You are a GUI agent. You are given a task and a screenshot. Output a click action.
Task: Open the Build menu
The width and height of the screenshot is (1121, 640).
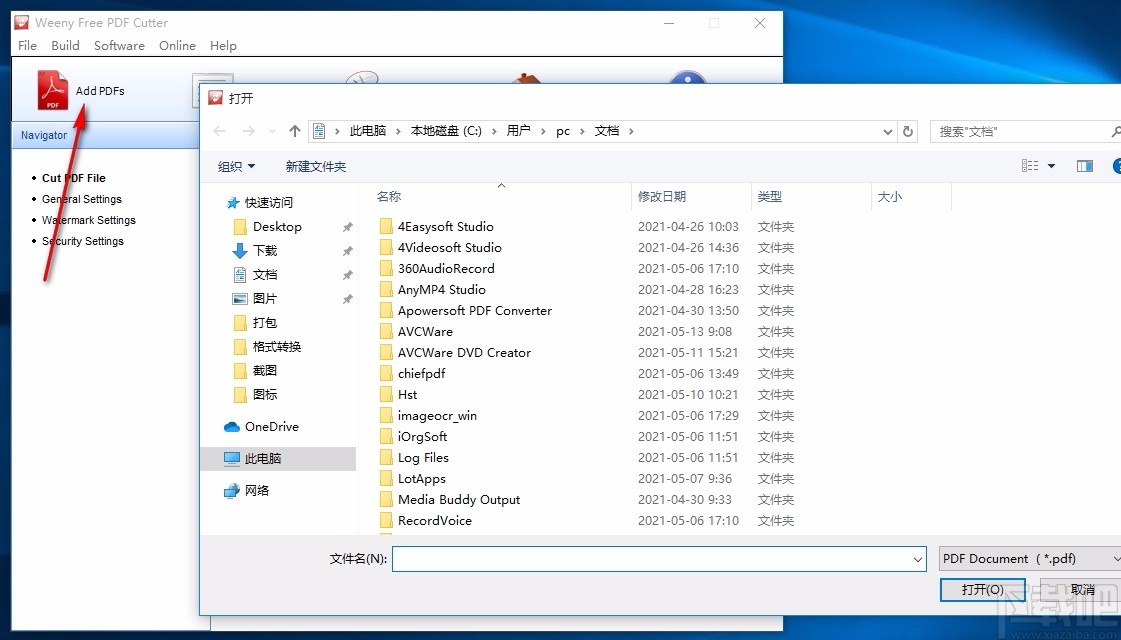[x=65, y=45]
